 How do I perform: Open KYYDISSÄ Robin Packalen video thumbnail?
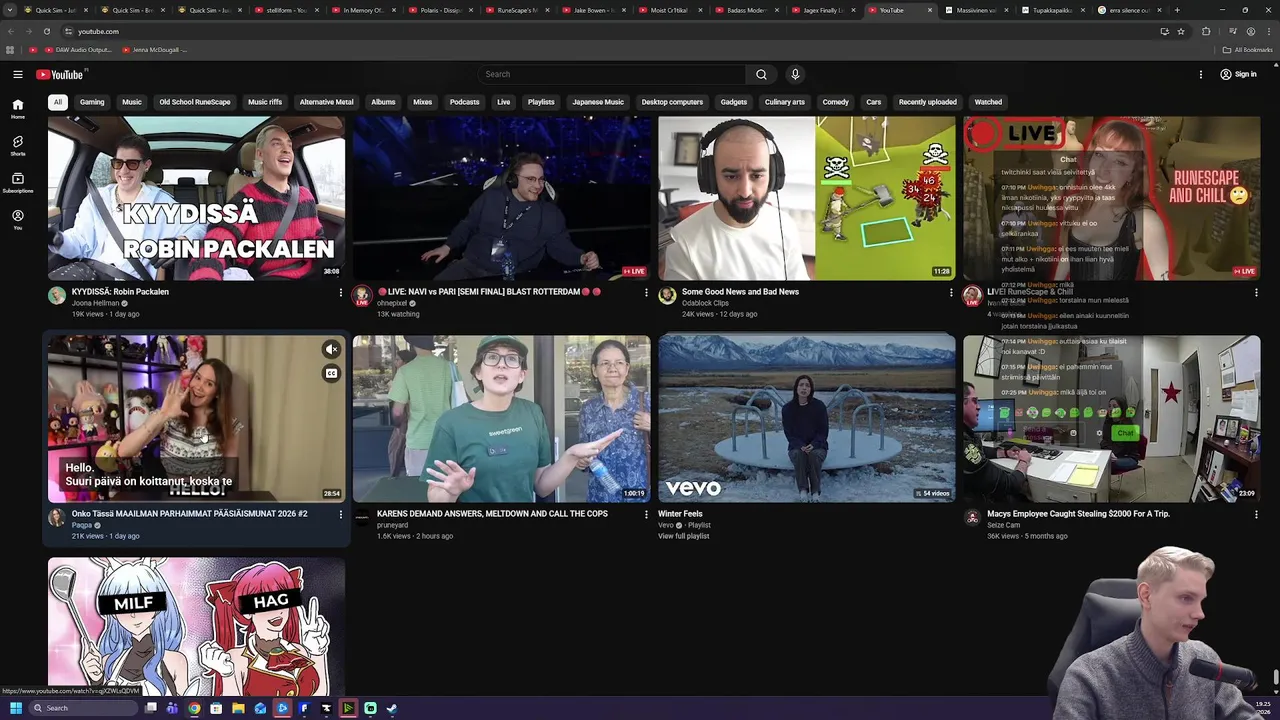click(x=196, y=198)
